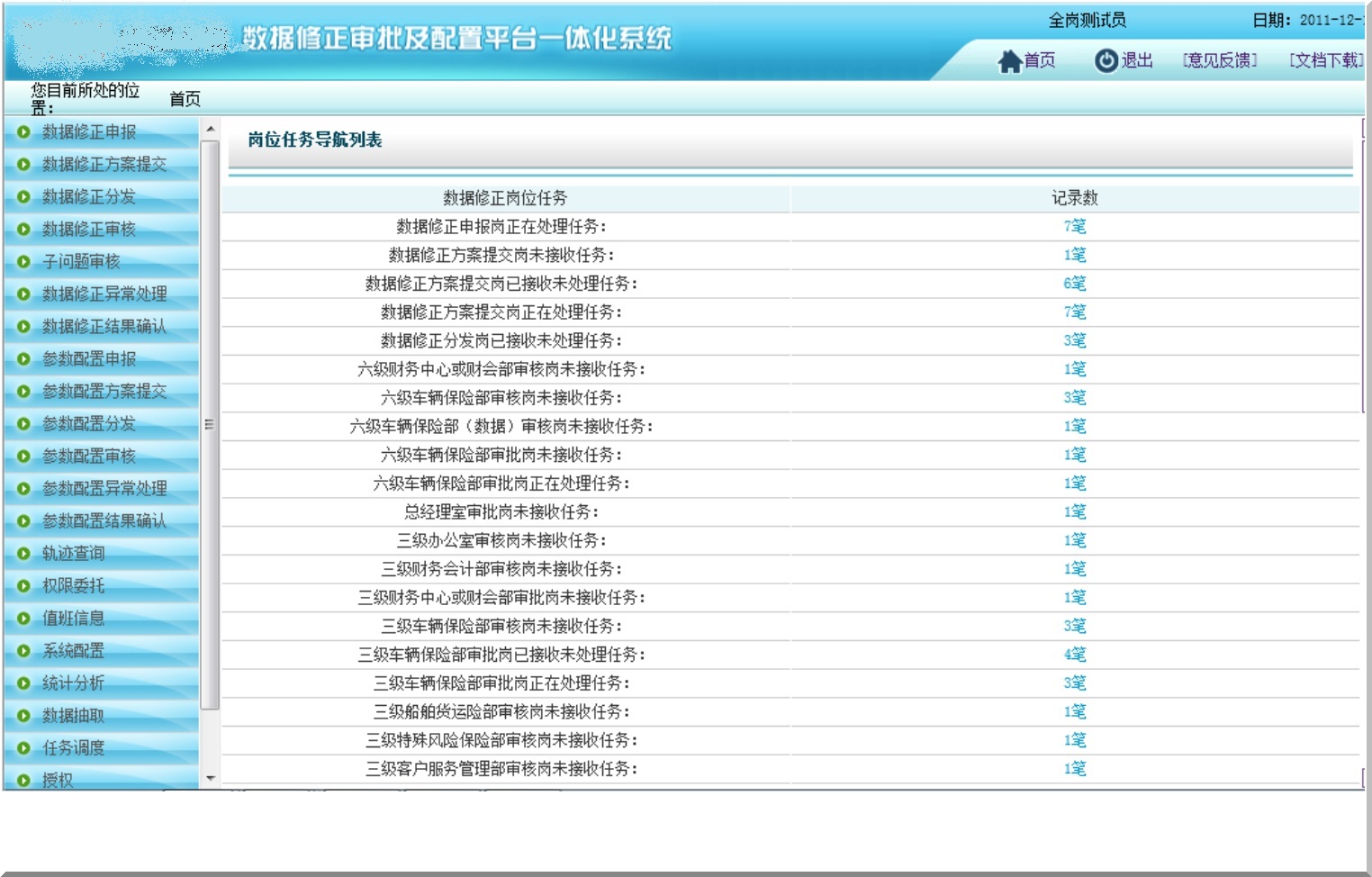Open 3笔 for 三级车辆保险部审批岗正在处理任务
1372x877 pixels.
(x=1075, y=683)
